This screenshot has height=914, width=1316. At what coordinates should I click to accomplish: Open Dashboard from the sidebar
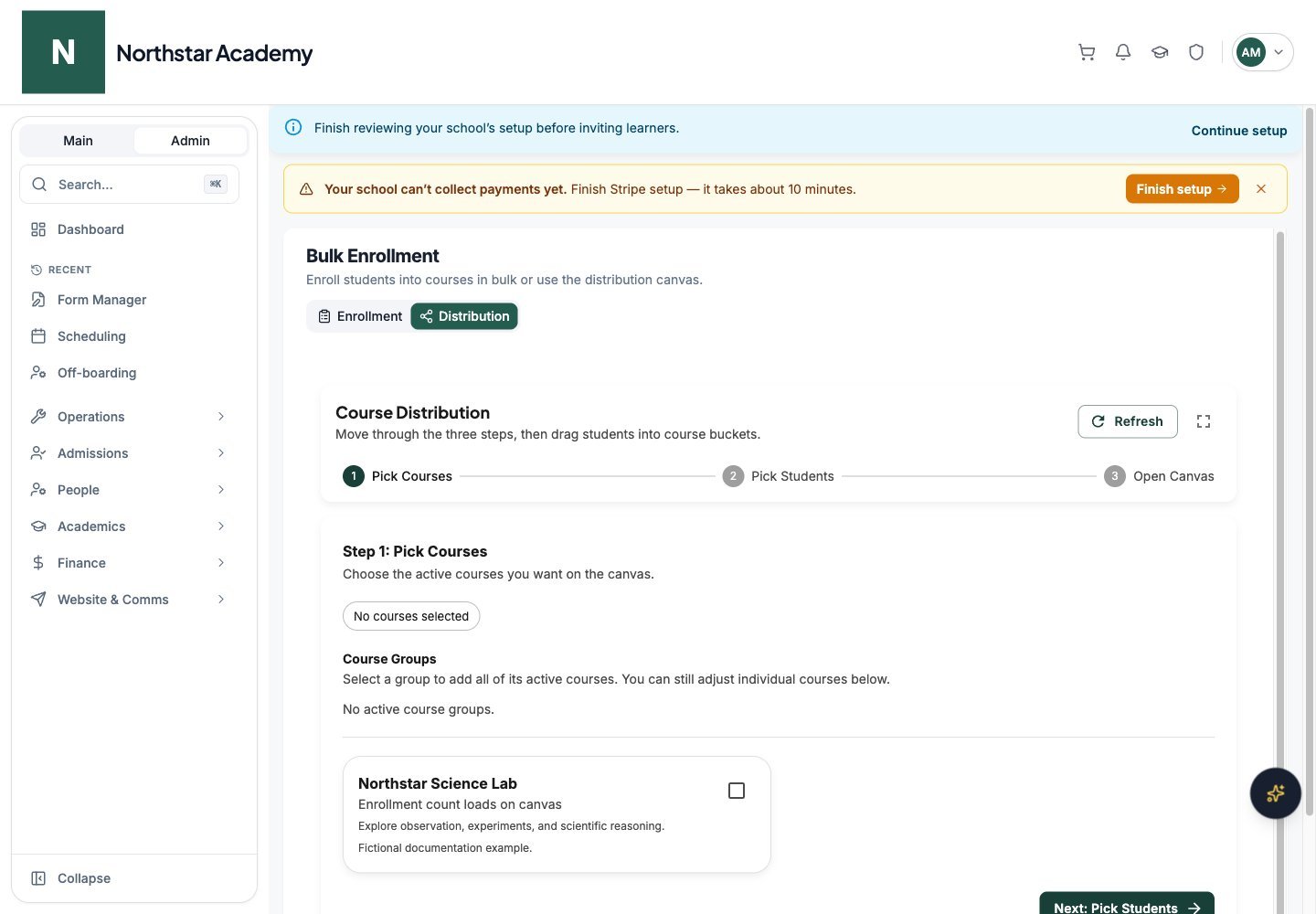[129, 229]
